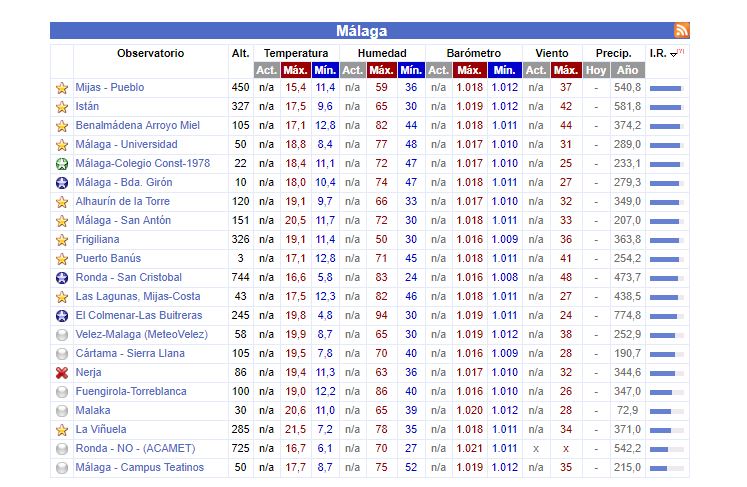
Task: Click the Málaga province title bar
Action: 370,30
